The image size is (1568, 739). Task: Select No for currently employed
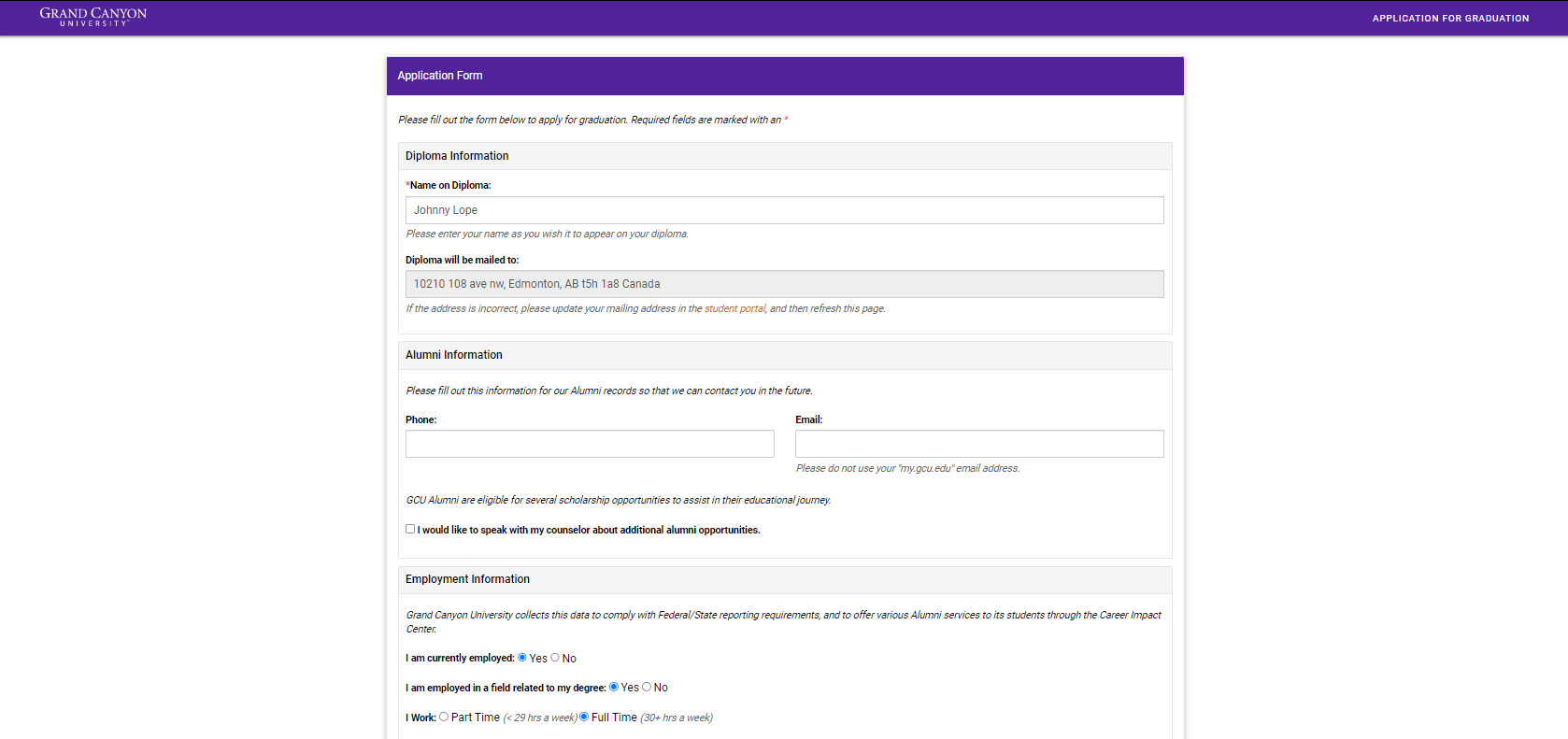555,658
